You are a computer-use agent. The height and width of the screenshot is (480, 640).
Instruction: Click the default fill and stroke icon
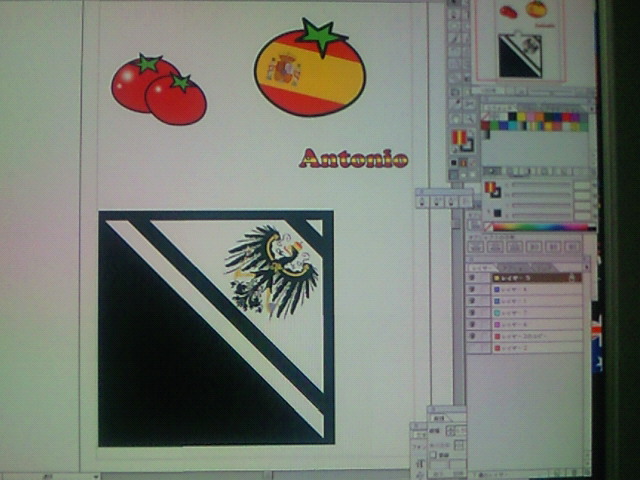point(453,150)
